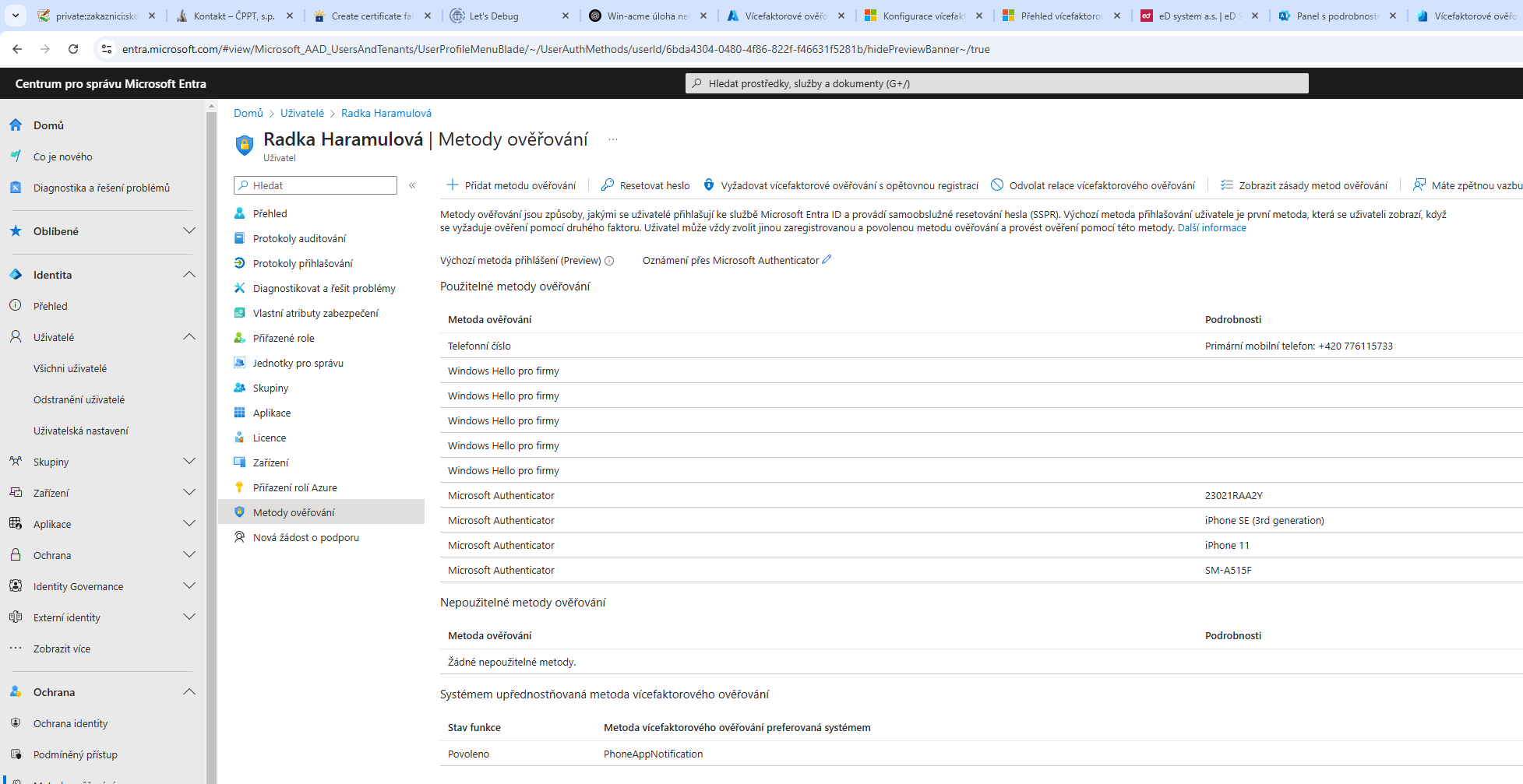Expand the Externí identity section
Screen dimensions: 1523x784
pyautogui.click(x=189, y=617)
